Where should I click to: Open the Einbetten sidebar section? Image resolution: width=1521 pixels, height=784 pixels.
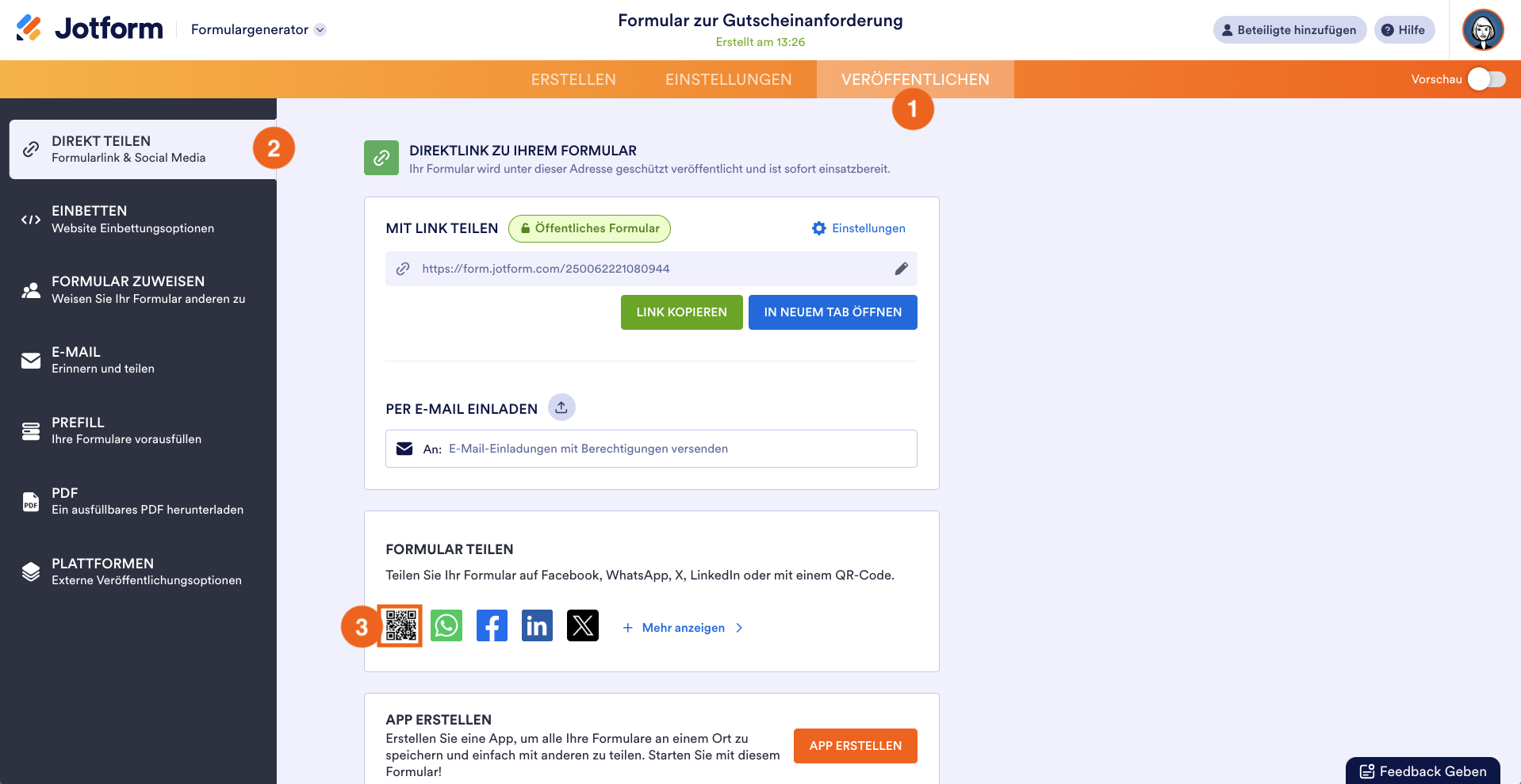[x=139, y=220]
